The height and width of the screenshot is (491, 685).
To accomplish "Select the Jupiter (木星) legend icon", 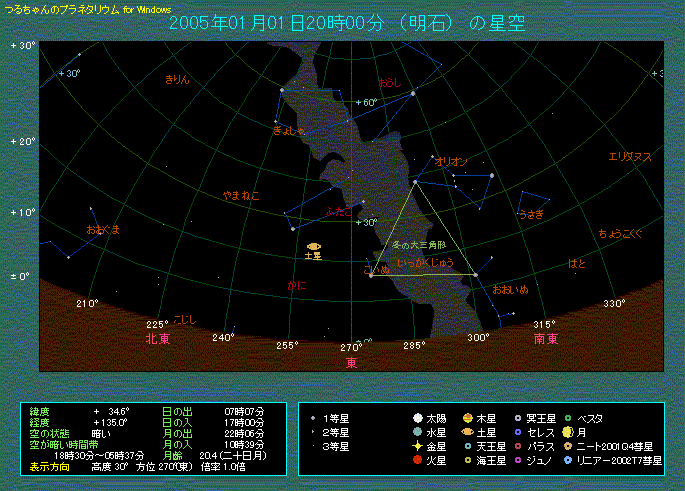I will point(468,418).
